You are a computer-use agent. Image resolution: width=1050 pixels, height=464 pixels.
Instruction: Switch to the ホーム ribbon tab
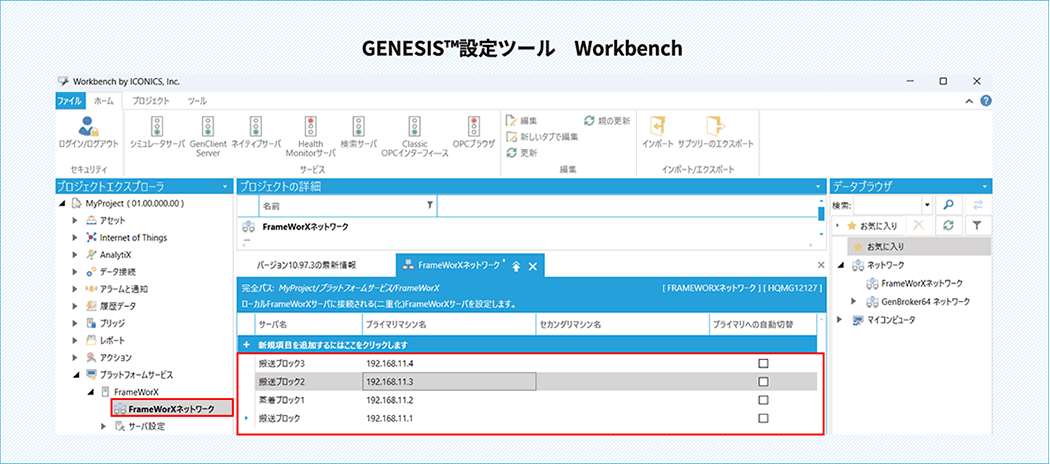(x=104, y=101)
